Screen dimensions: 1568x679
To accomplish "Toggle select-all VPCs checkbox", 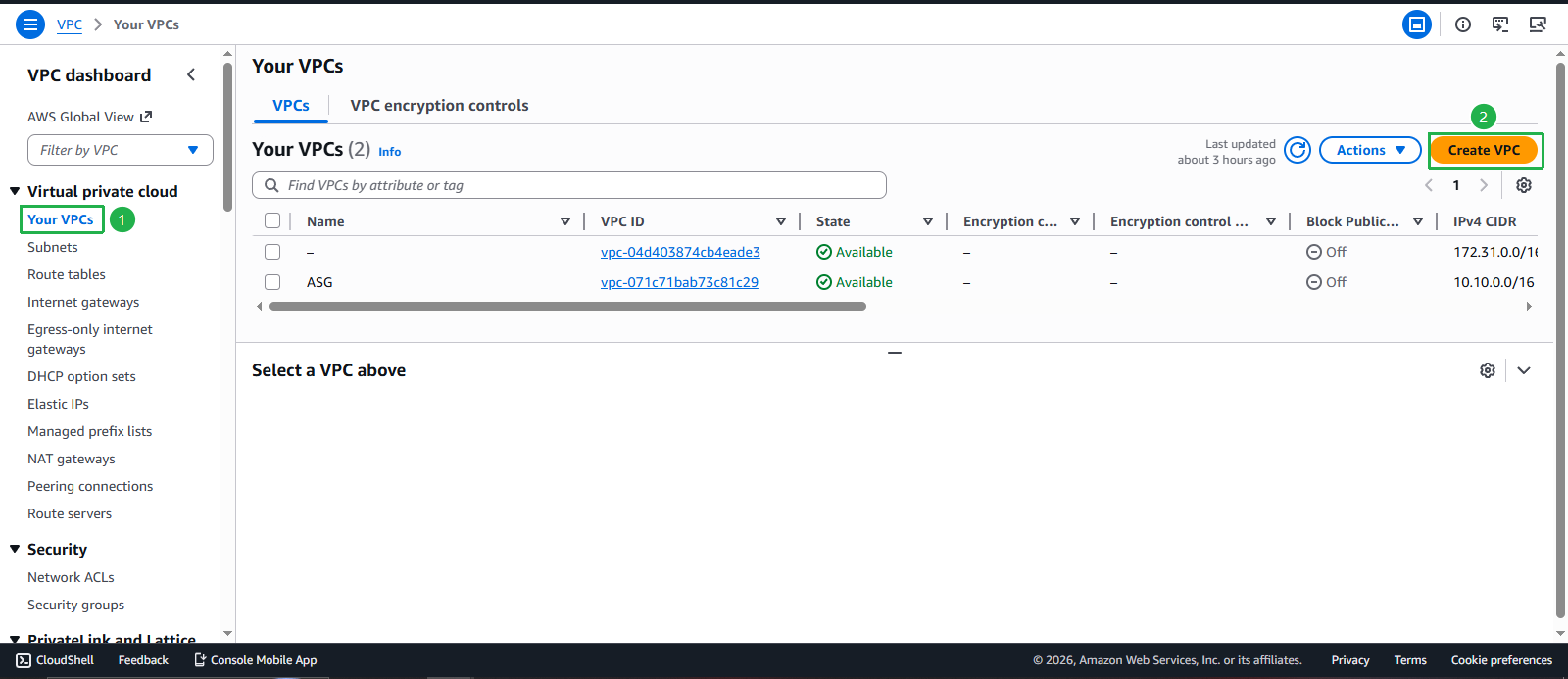I will [272, 221].
